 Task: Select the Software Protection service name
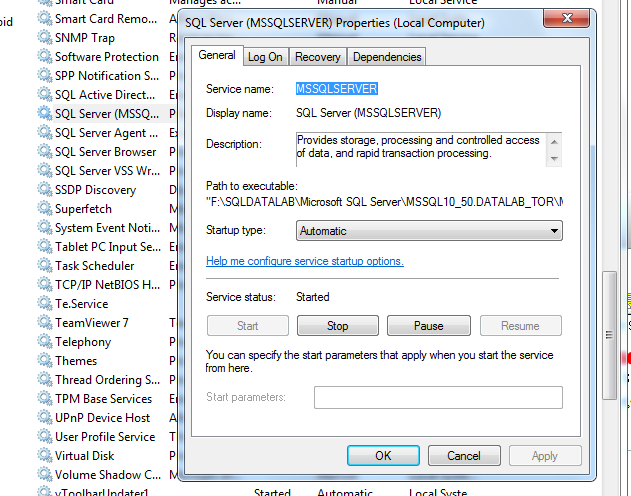(x=107, y=57)
